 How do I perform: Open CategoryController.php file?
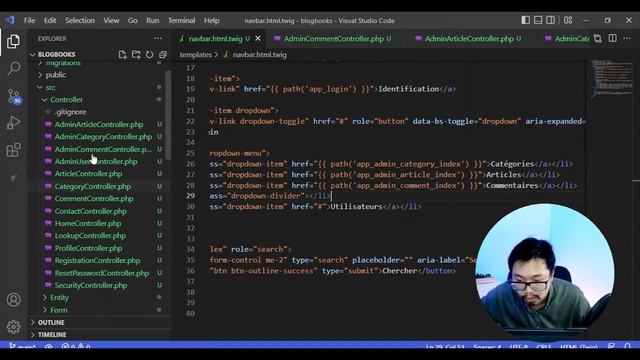pyautogui.click(x=93, y=186)
